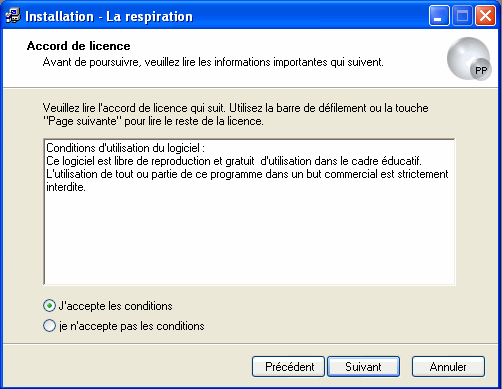
Task: Click the "Ce logiciel est libre de reproduction" line
Action: pos(234,161)
